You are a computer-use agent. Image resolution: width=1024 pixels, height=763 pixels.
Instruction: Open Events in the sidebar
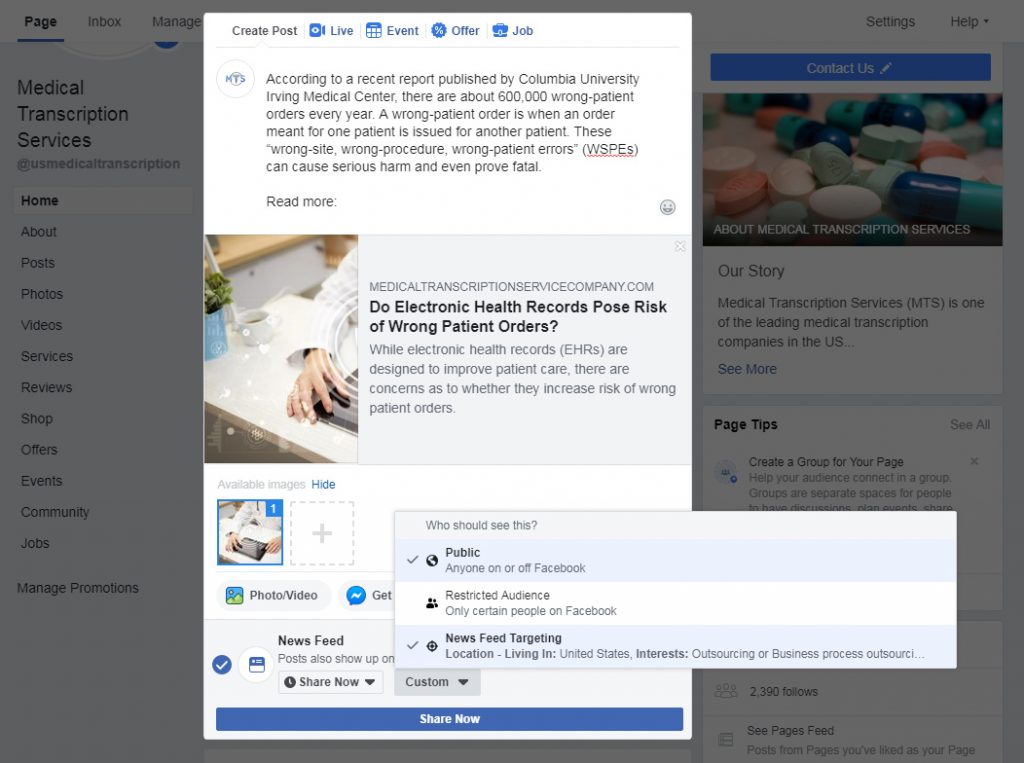42,481
